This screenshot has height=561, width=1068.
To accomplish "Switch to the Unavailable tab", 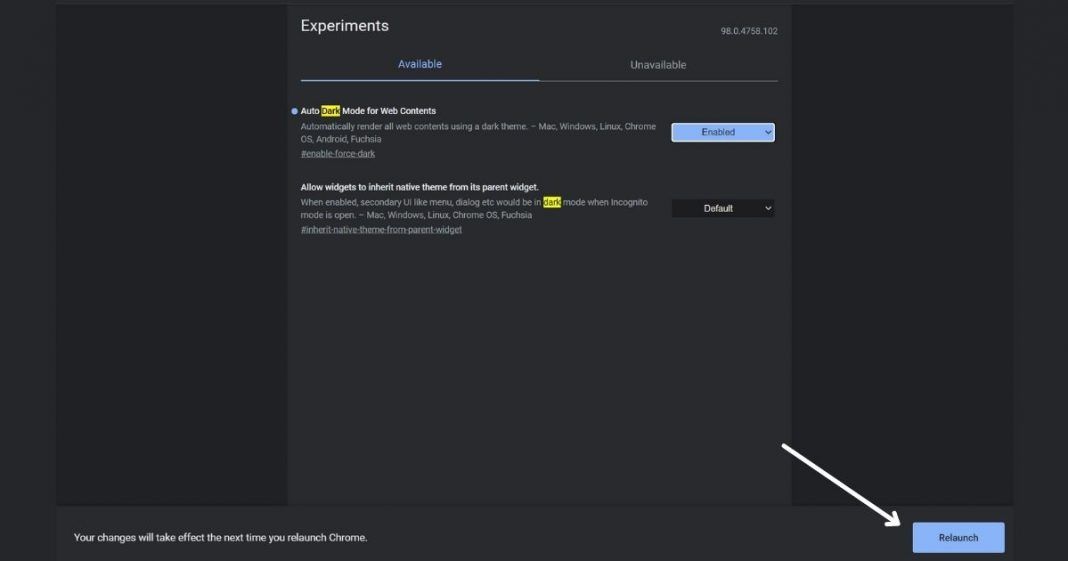I will tap(658, 65).
